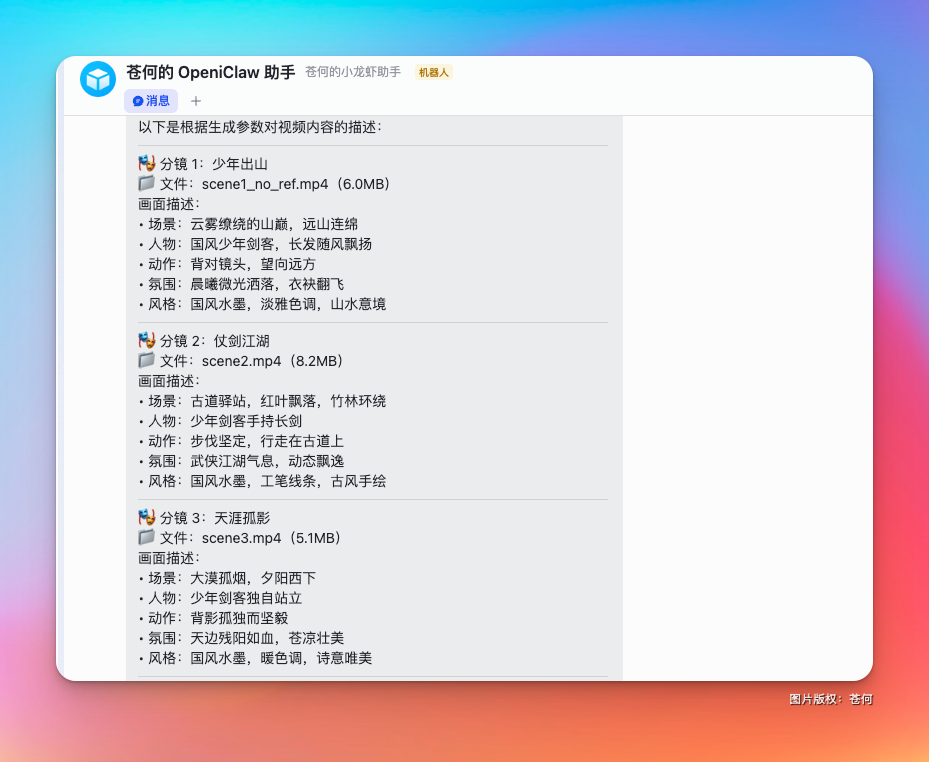
Task: Click the subtitle 苍何的小龙虾助手
Action: [x=353, y=72]
